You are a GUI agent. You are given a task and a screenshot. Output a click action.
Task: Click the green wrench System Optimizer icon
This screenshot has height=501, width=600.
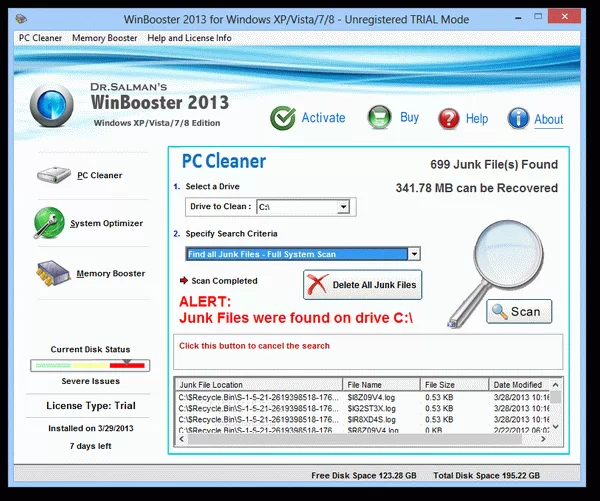[x=49, y=223]
